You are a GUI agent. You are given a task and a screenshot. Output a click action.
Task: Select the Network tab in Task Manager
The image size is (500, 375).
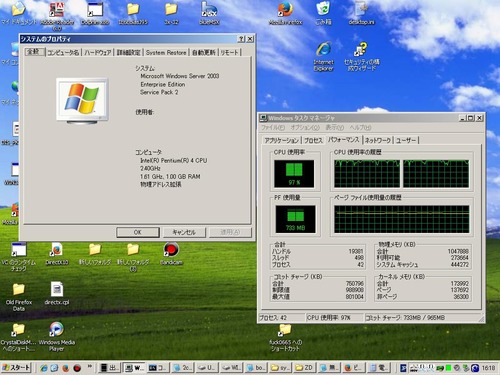(x=378, y=141)
